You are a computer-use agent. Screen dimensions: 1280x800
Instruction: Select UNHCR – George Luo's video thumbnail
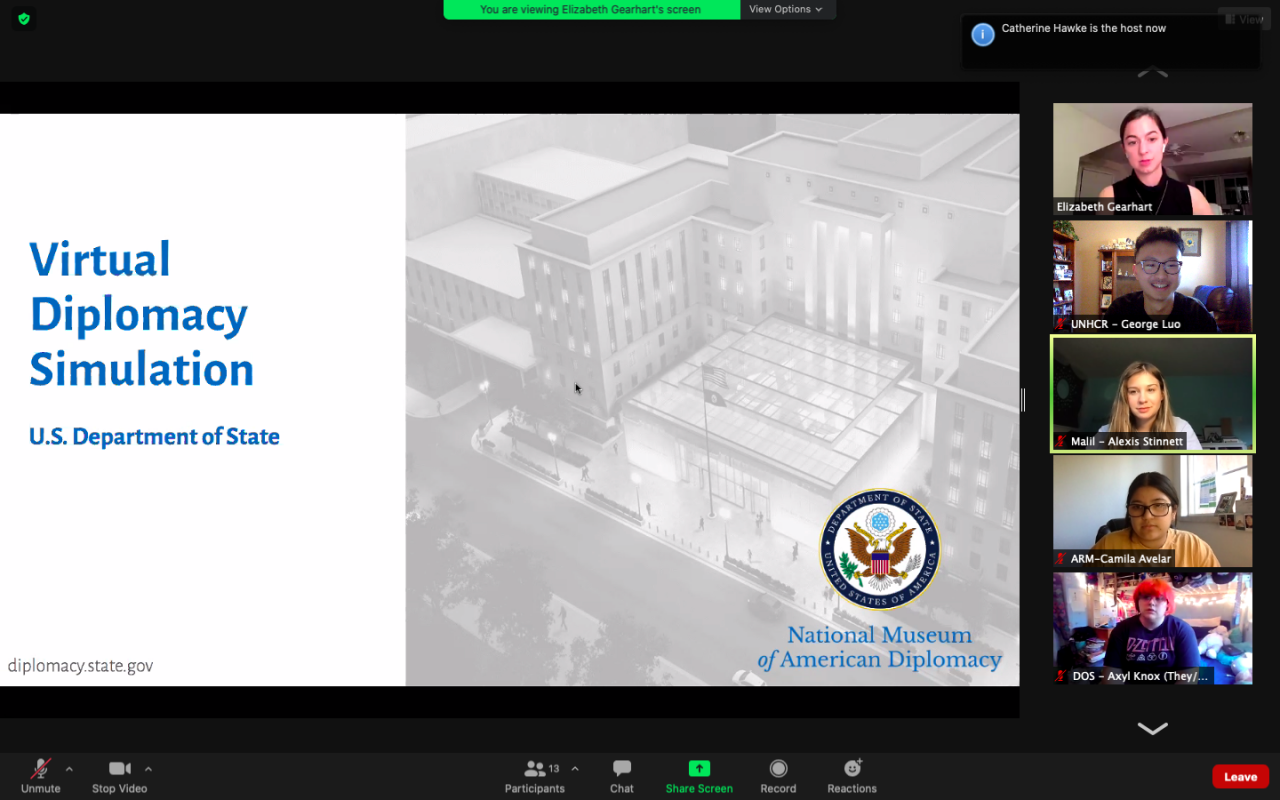click(x=1152, y=276)
